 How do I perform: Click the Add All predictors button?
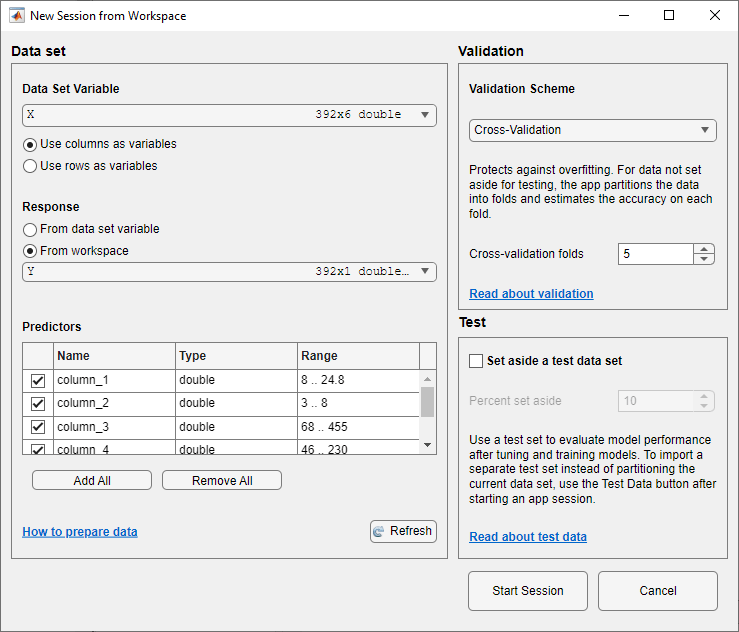point(92,481)
